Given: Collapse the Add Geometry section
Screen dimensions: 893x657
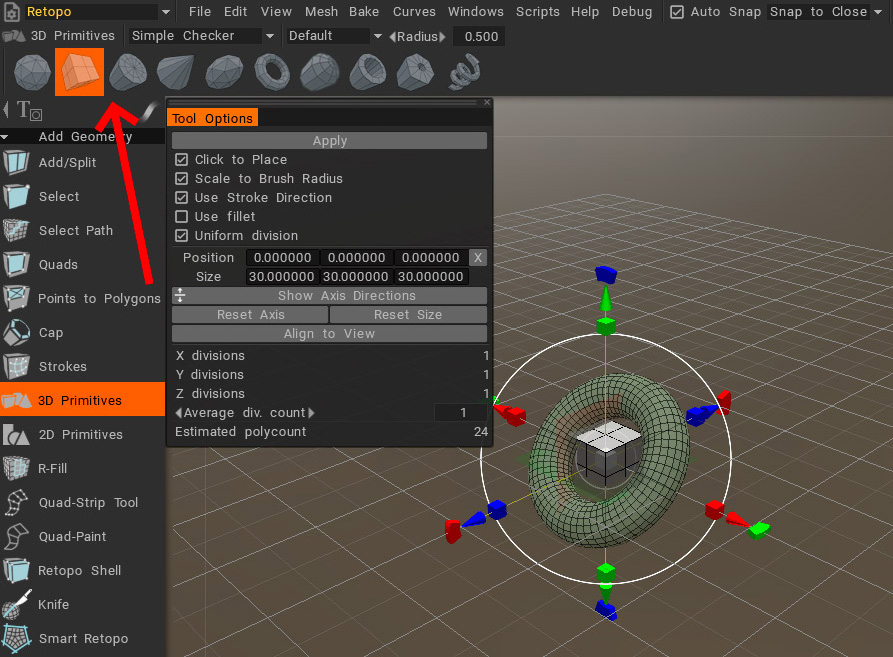Looking at the screenshot, I should coord(6,137).
